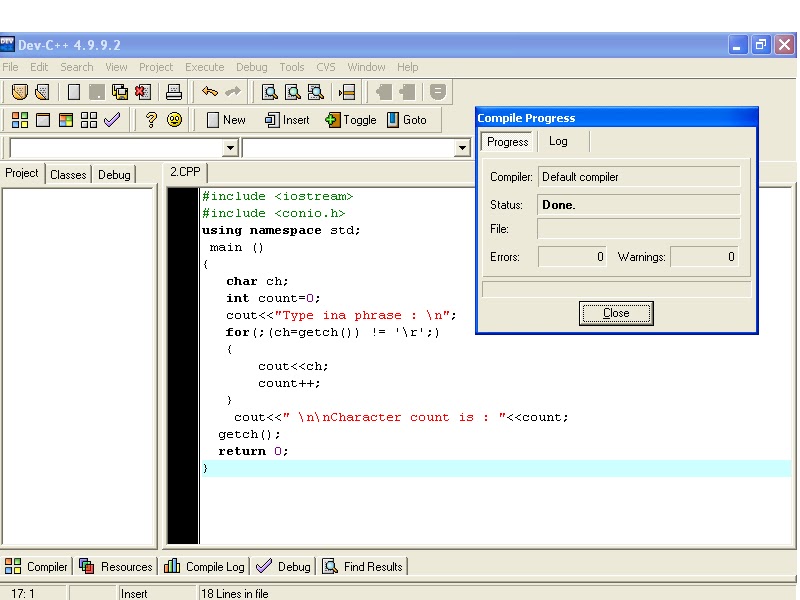Click the Default compiler field
This screenshot has height=600, width=800.
(638, 177)
